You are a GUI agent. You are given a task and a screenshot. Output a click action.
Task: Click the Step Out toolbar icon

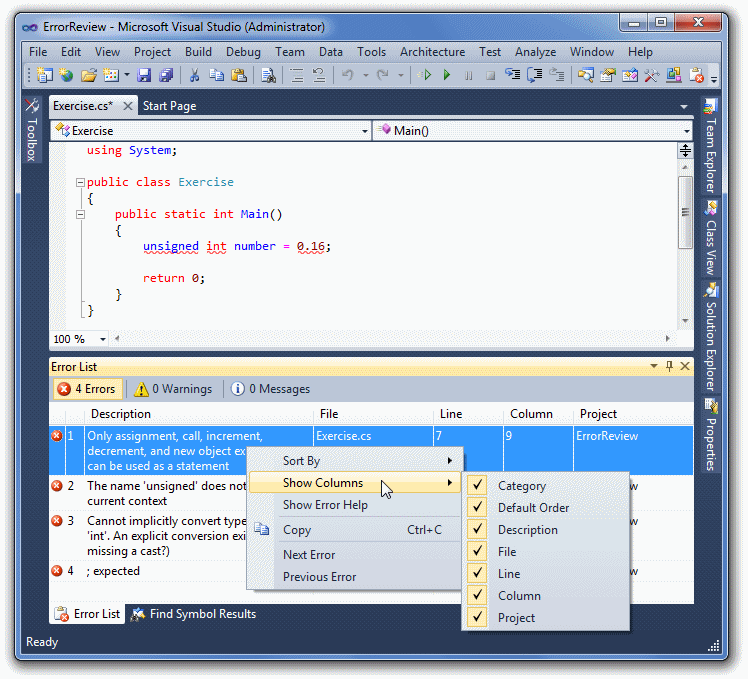tap(557, 75)
